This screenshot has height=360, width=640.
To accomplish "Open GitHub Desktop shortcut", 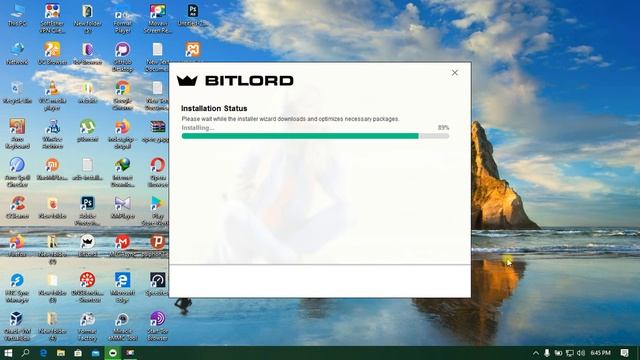I will pos(122,57).
